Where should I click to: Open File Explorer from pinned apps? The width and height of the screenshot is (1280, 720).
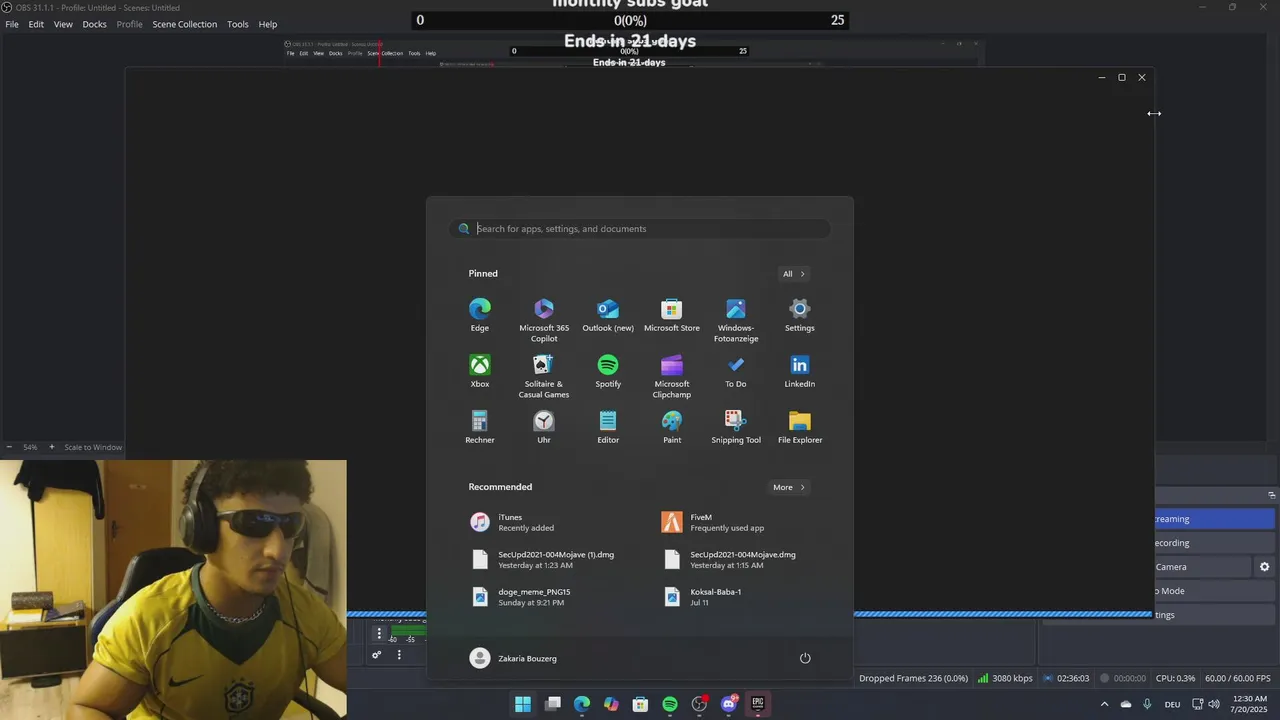pos(800,427)
